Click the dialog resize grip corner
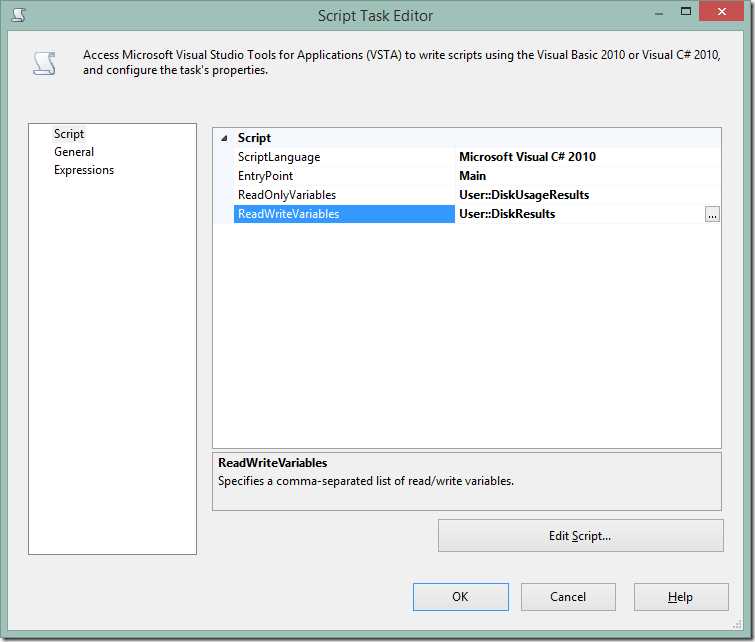Viewport: 755px width, 642px height. tap(737, 625)
